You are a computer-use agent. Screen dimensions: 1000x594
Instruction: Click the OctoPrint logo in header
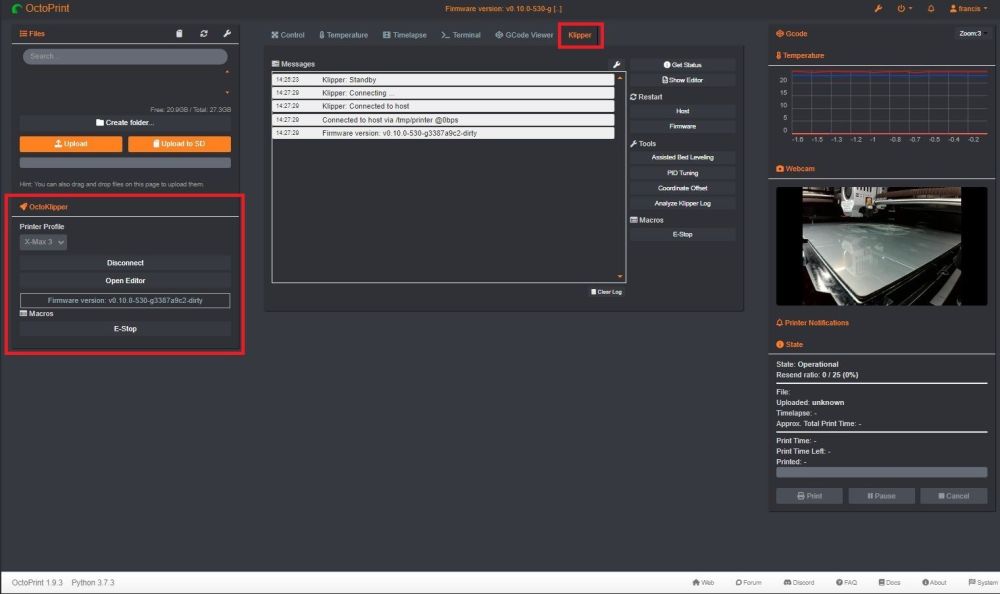41,8
